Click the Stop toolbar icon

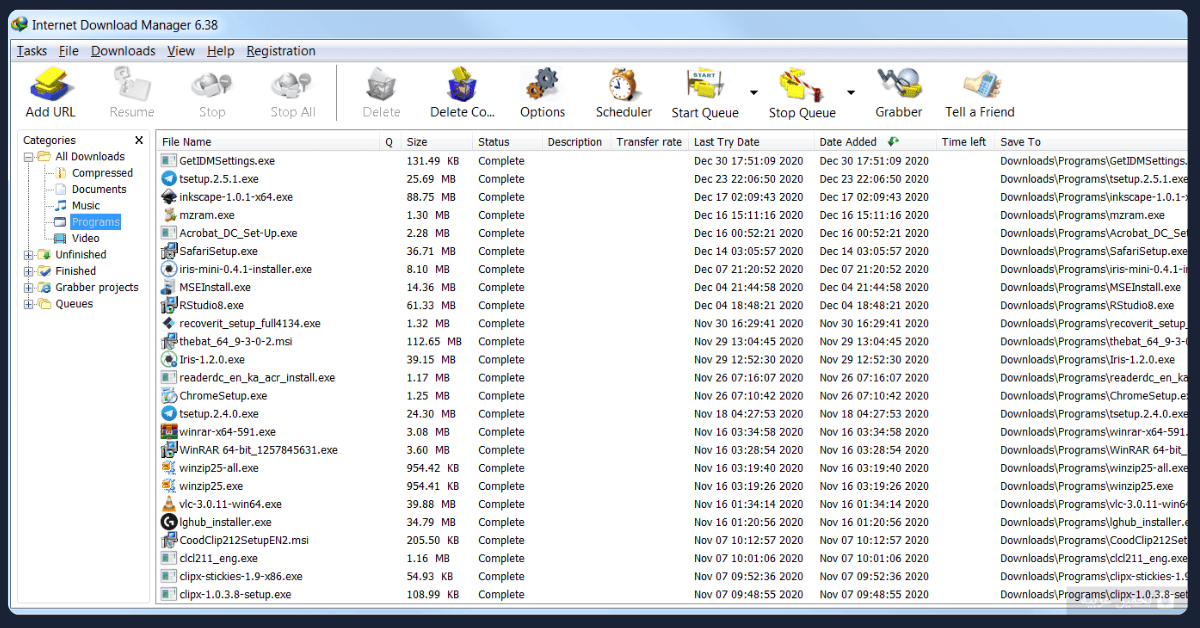click(x=212, y=84)
